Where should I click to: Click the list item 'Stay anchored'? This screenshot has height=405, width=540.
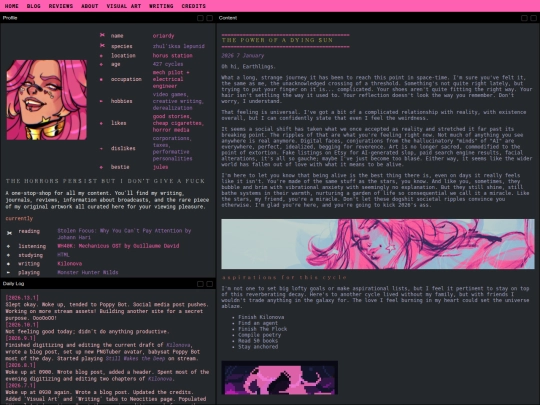(x=258, y=346)
